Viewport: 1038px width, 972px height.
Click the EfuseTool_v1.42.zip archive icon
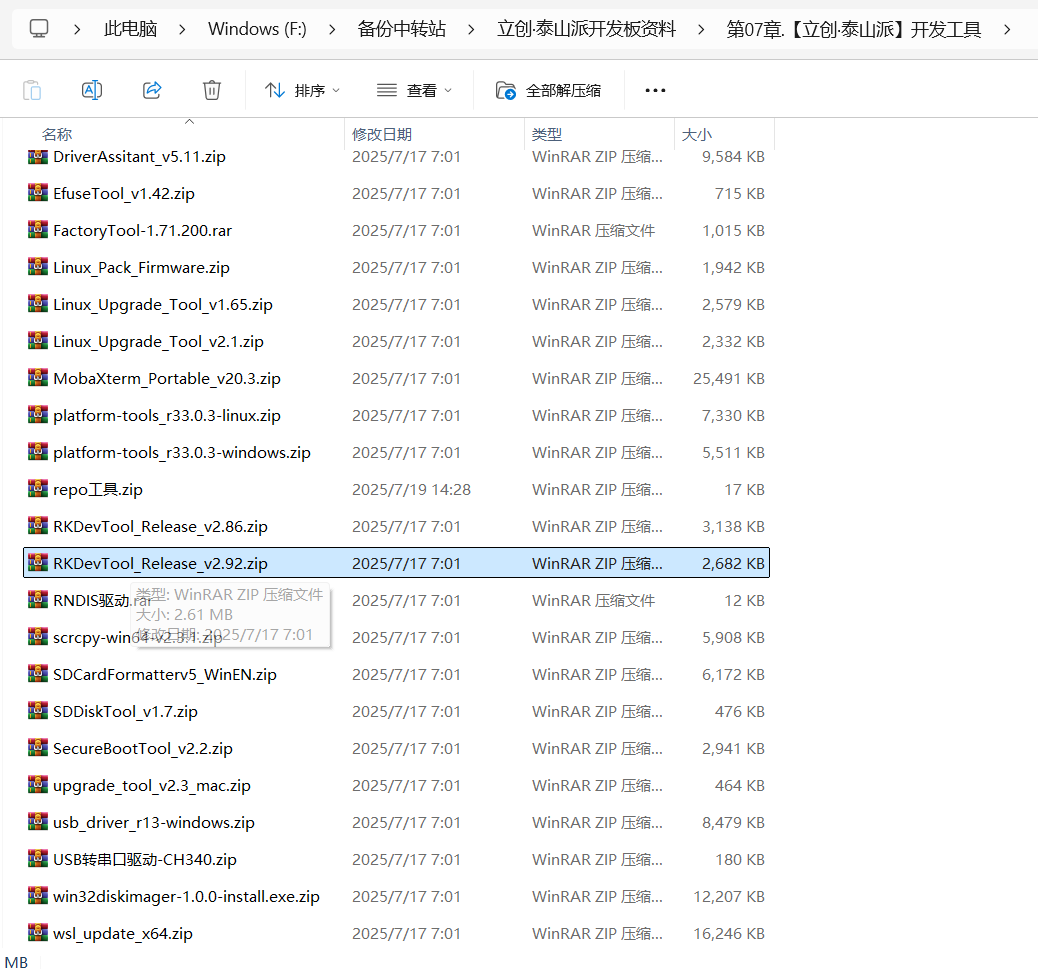38,193
